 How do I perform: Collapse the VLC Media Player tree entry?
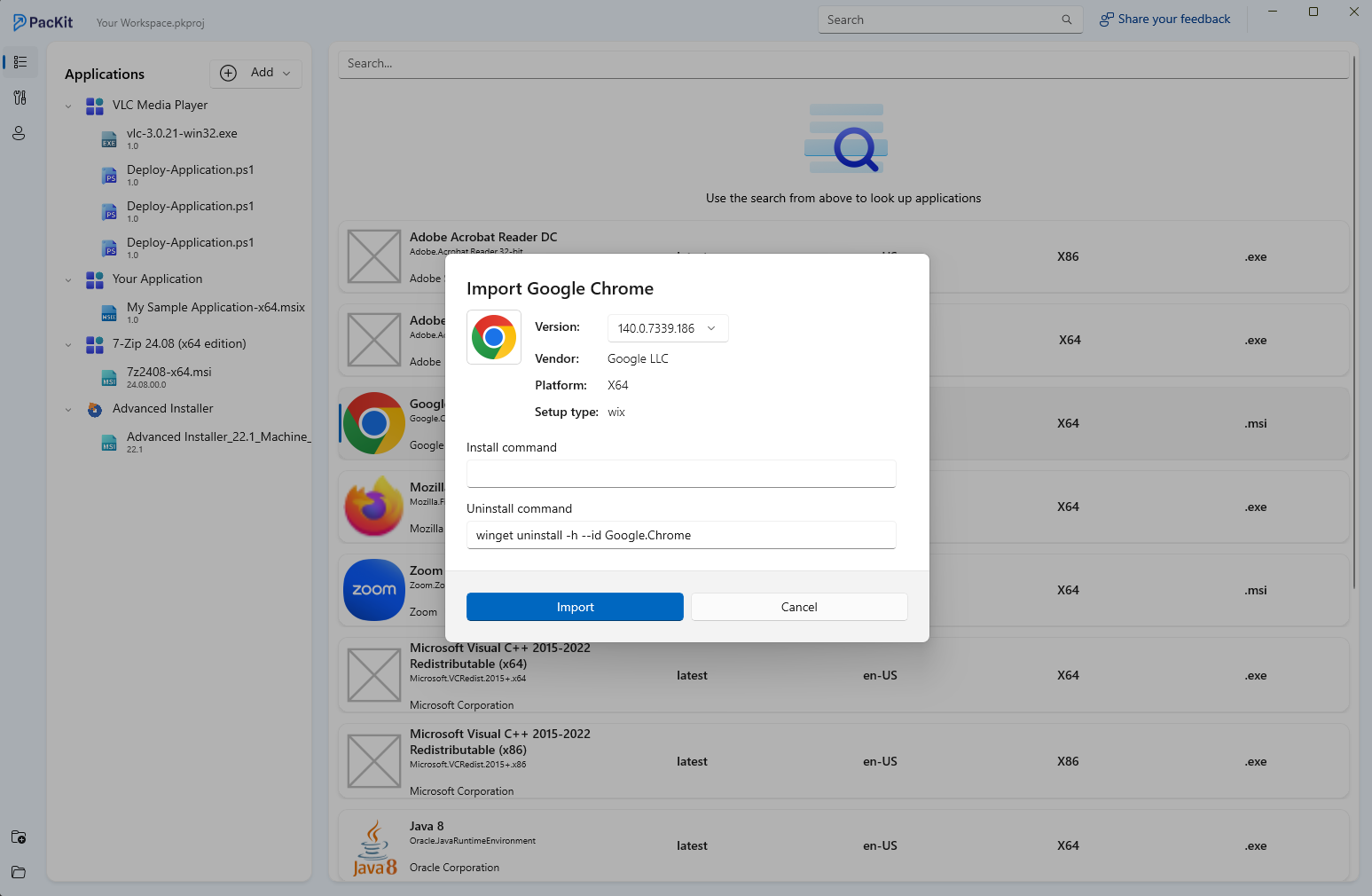[x=69, y=105]
